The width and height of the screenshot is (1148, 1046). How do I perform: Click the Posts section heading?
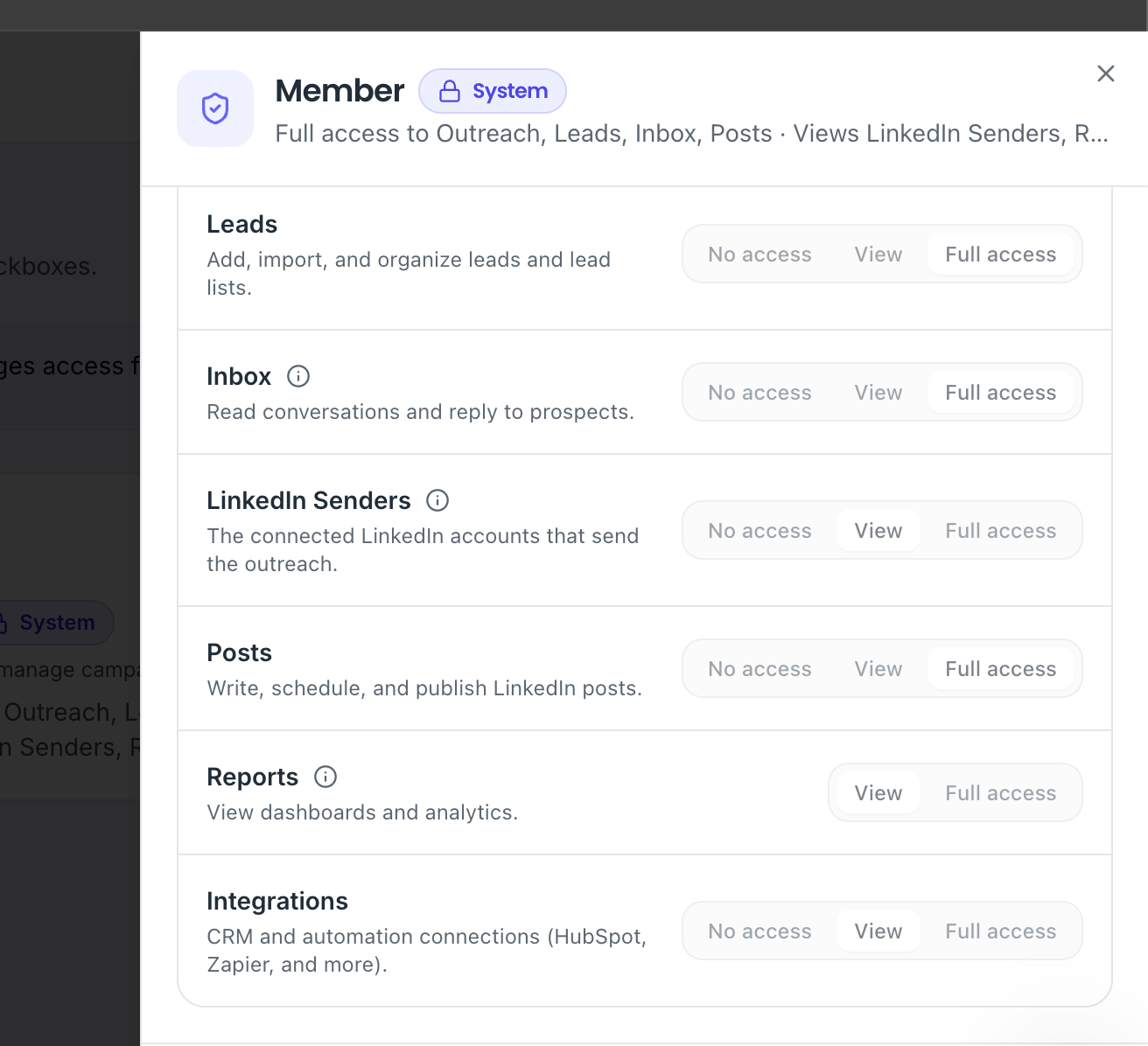(240, 653)
